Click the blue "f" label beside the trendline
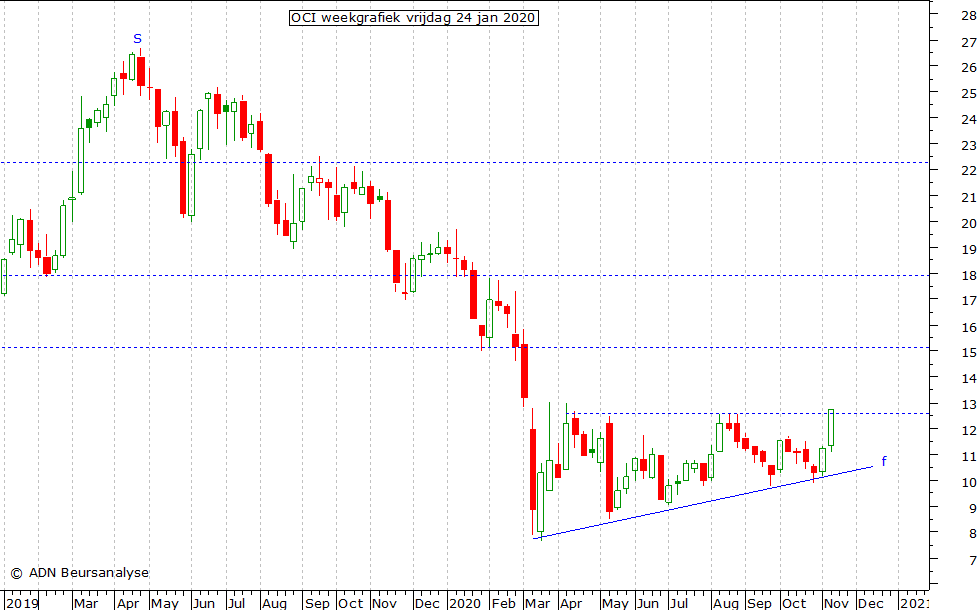 coord(884,461)
